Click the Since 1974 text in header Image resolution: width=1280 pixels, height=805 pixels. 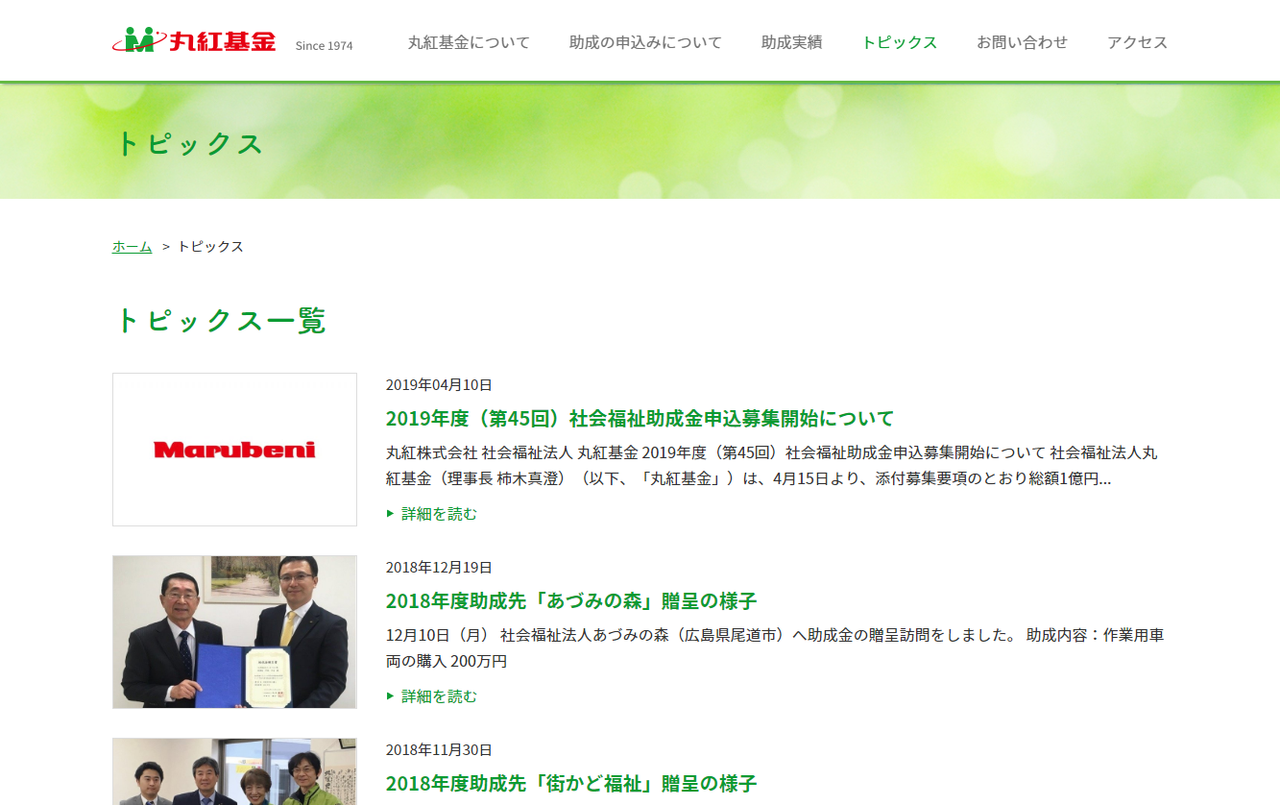point(324,45)
